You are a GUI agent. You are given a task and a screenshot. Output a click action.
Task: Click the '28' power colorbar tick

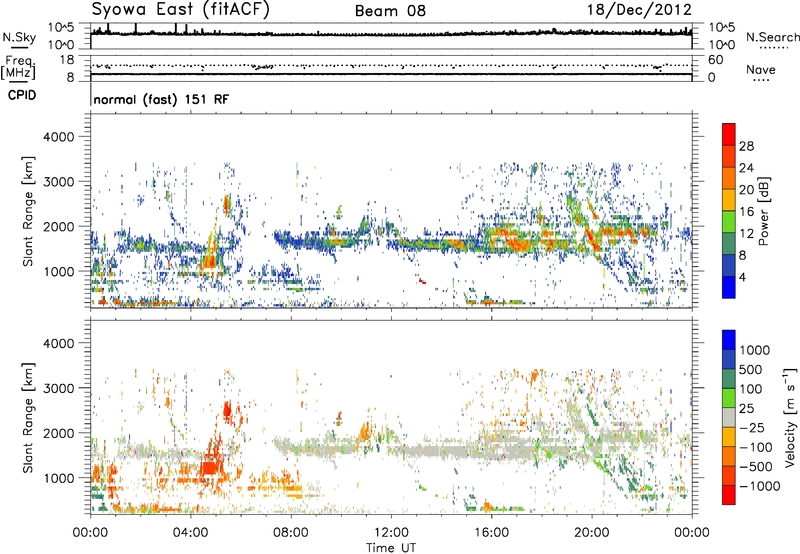(x=746, y=146)
